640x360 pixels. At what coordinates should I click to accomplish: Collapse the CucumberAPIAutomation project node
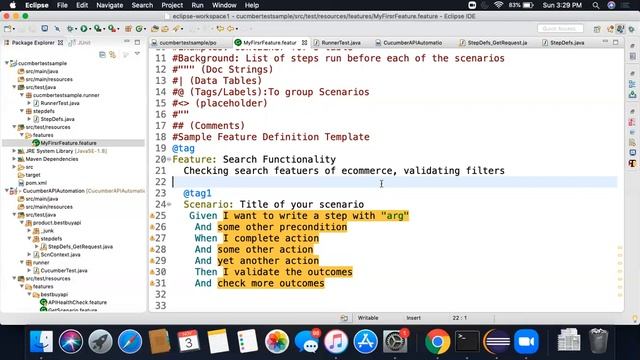point(7,191)
